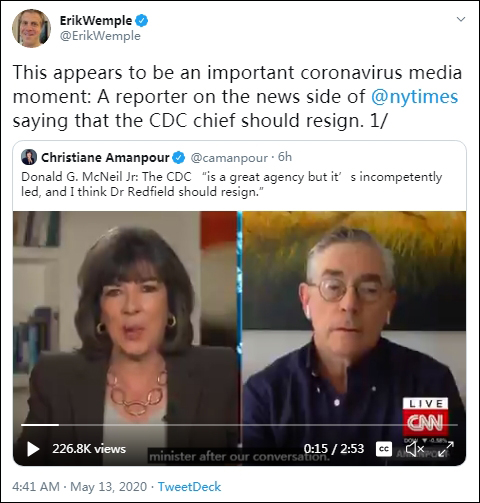The image size is (480, 503).
Task: Open the ErikWemple display name link
Action: pyautogui.click(x=96, y=21)
